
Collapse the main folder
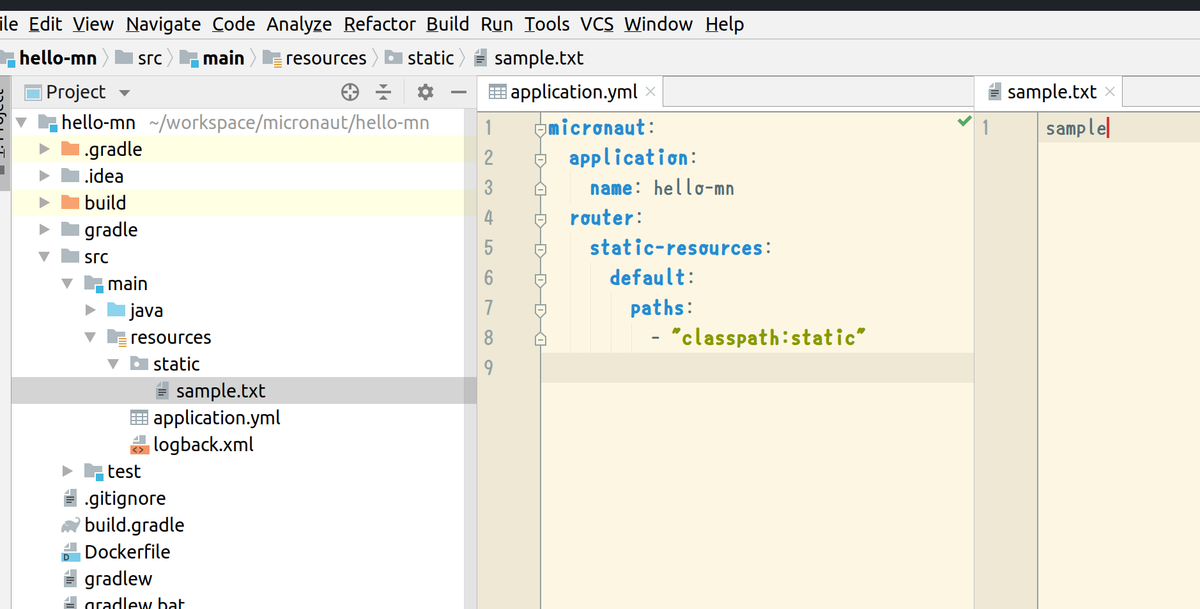tap(66, 284)
